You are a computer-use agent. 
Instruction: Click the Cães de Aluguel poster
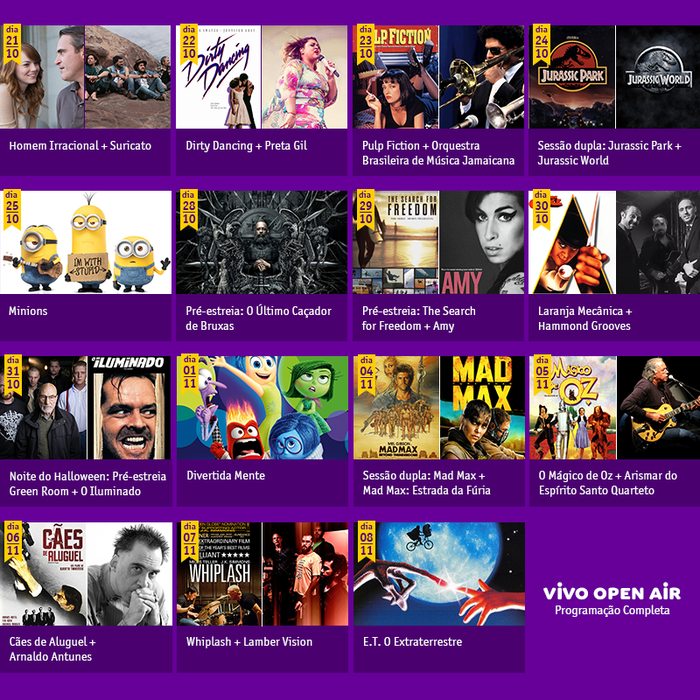43,574
